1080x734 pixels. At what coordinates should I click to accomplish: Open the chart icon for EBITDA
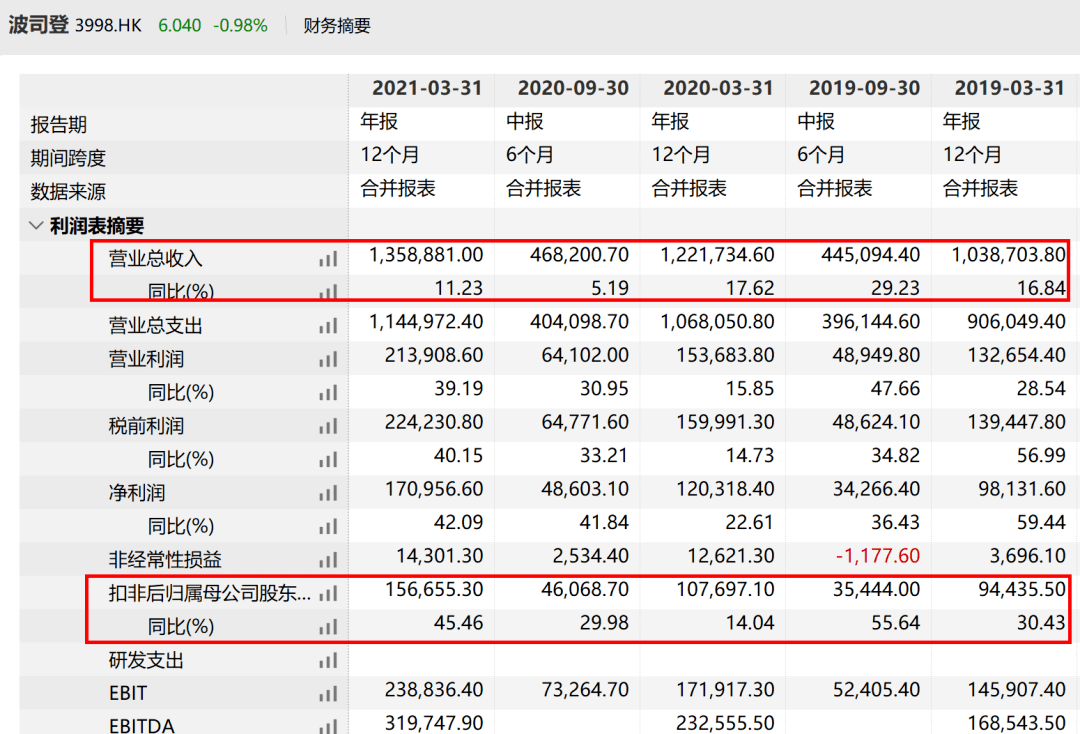coord(327,726)
